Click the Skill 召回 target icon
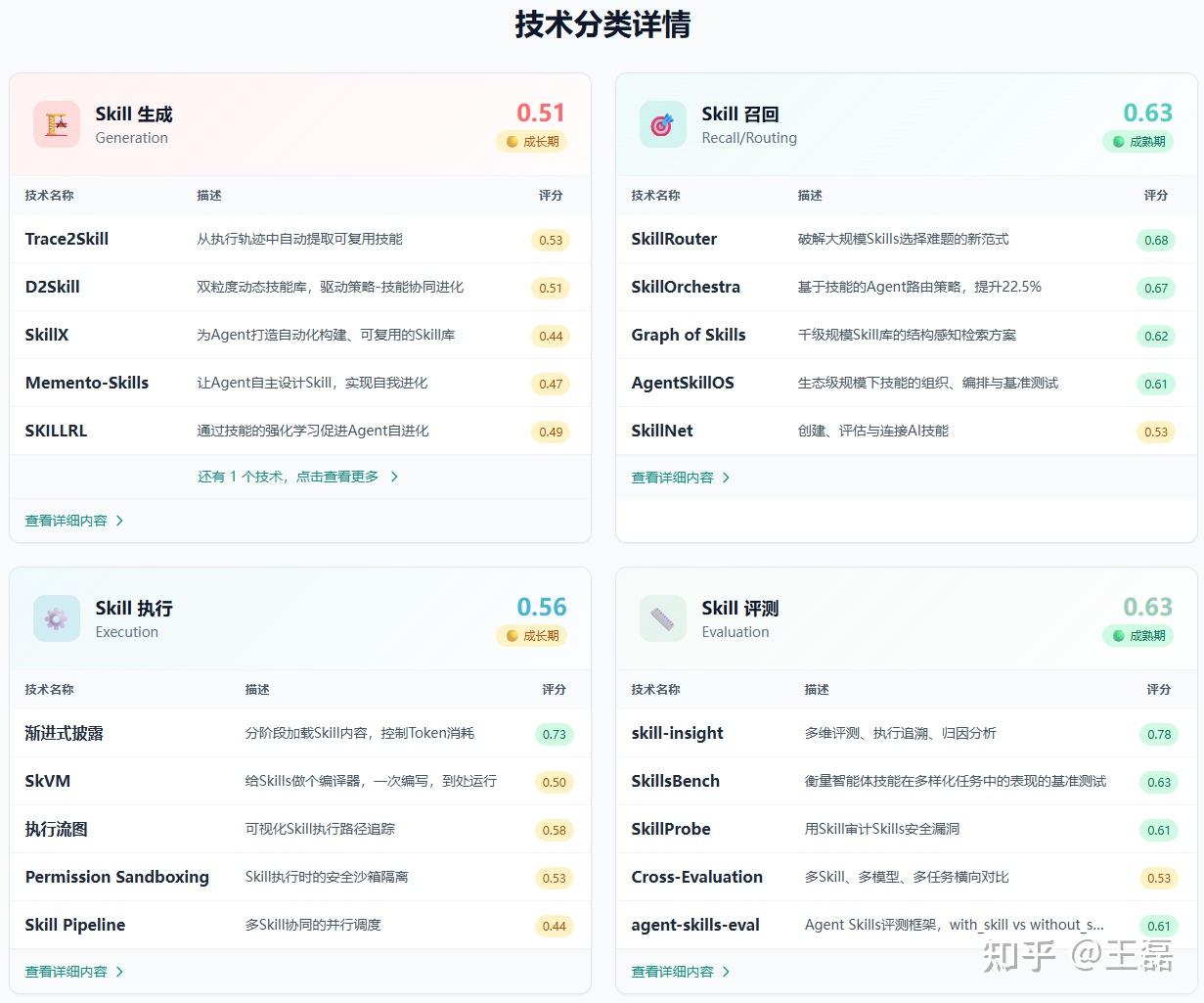 (663, 125)
